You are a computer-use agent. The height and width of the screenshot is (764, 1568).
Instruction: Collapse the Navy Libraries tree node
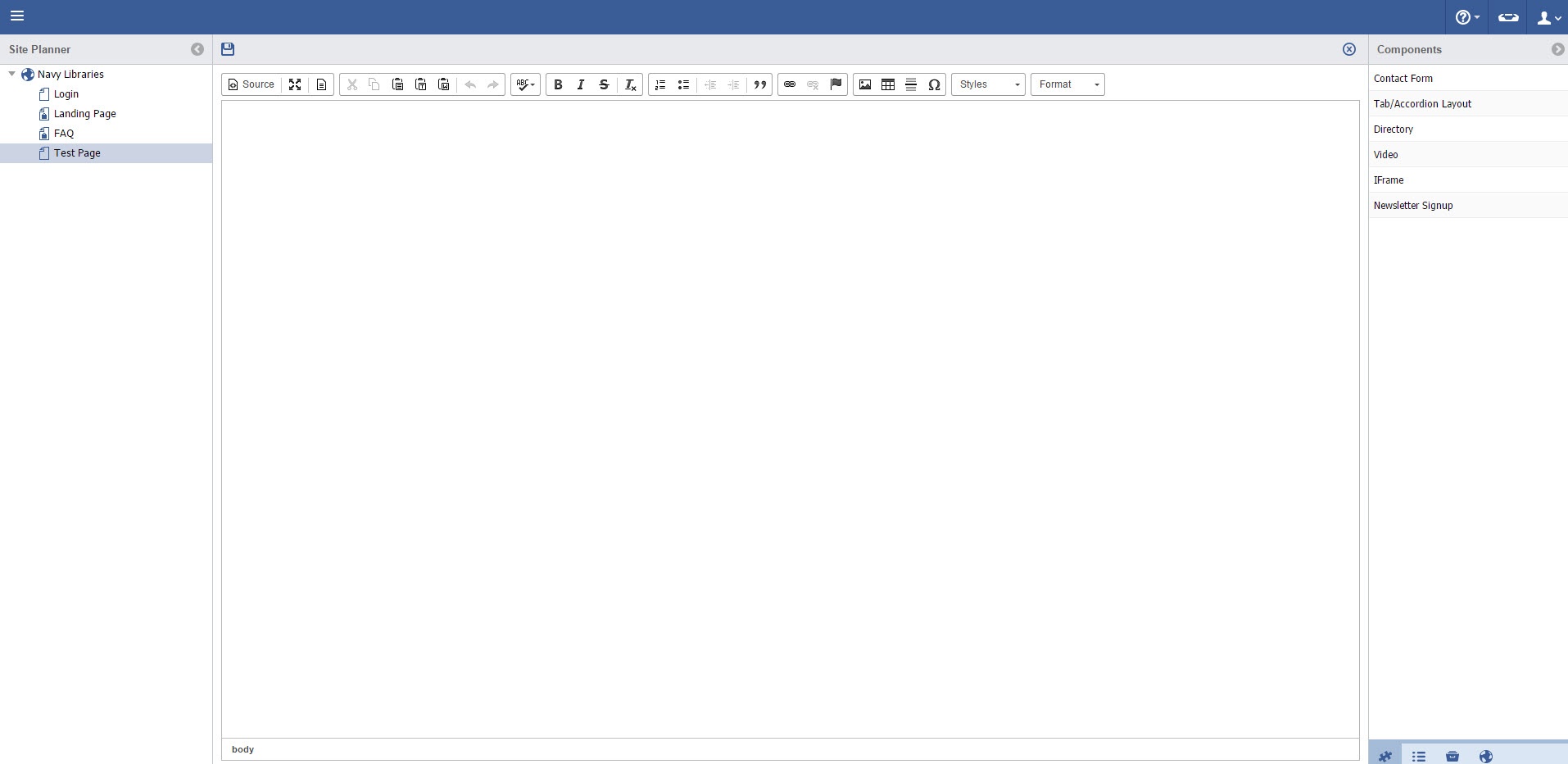point(12,75)
